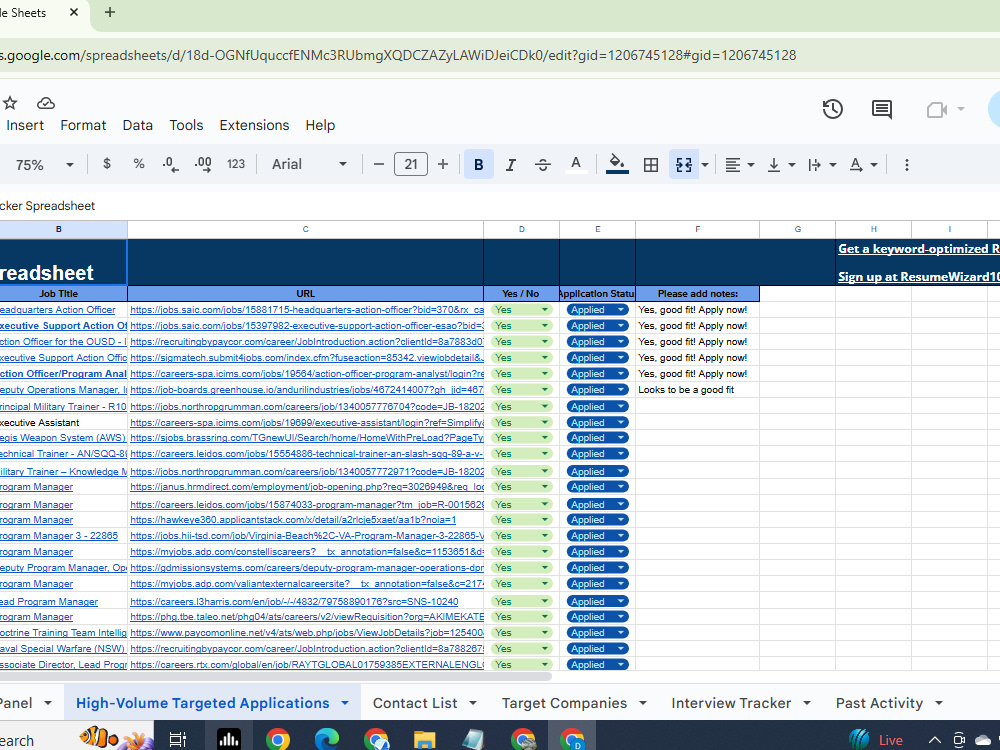The width and height of the screenshot is (1000, 750).
Task: Open Contact List tab menu arrow
Action: [x=473, y=703]
